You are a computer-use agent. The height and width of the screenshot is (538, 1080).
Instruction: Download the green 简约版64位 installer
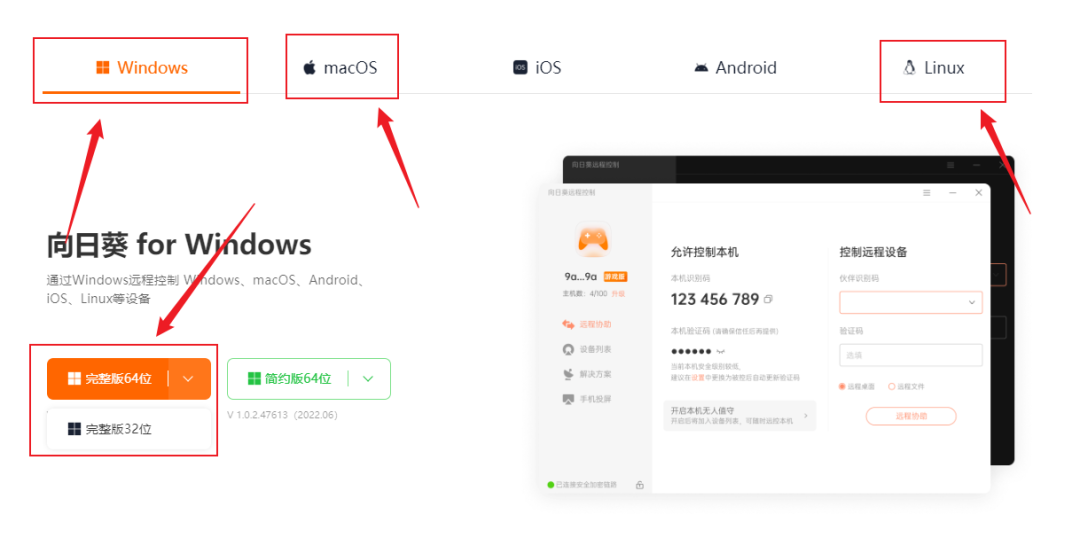click(x=289, y=379)
